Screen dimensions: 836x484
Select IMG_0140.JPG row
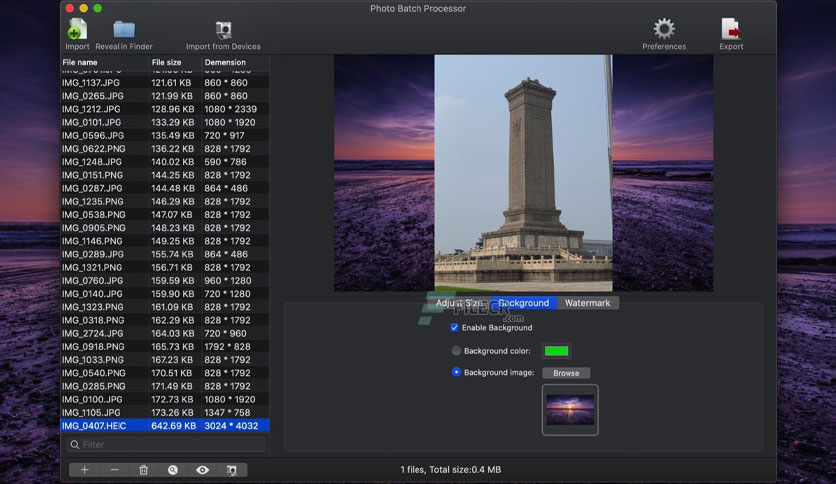[165, 294]
